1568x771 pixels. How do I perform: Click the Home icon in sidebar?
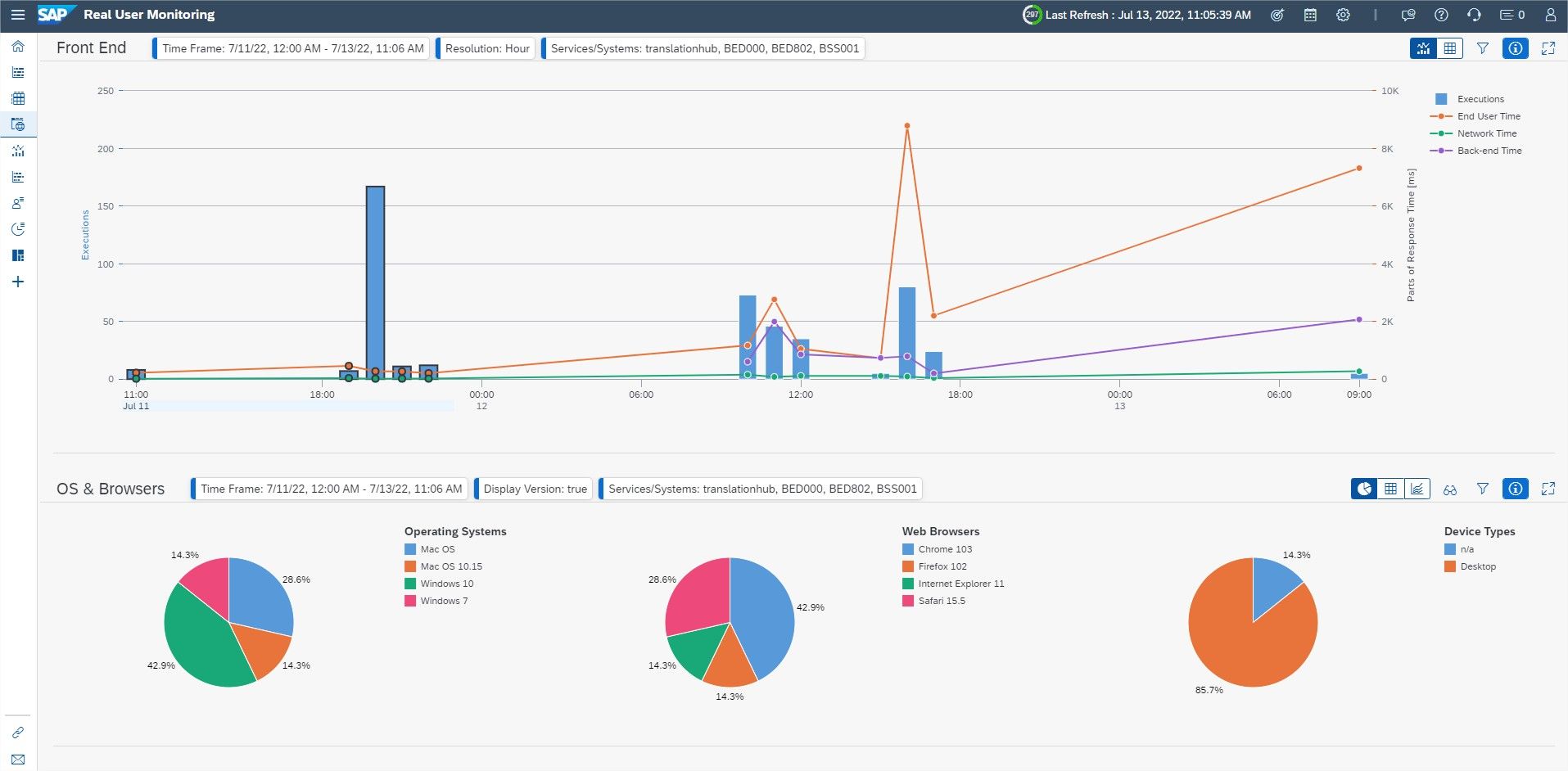(18, 47)
